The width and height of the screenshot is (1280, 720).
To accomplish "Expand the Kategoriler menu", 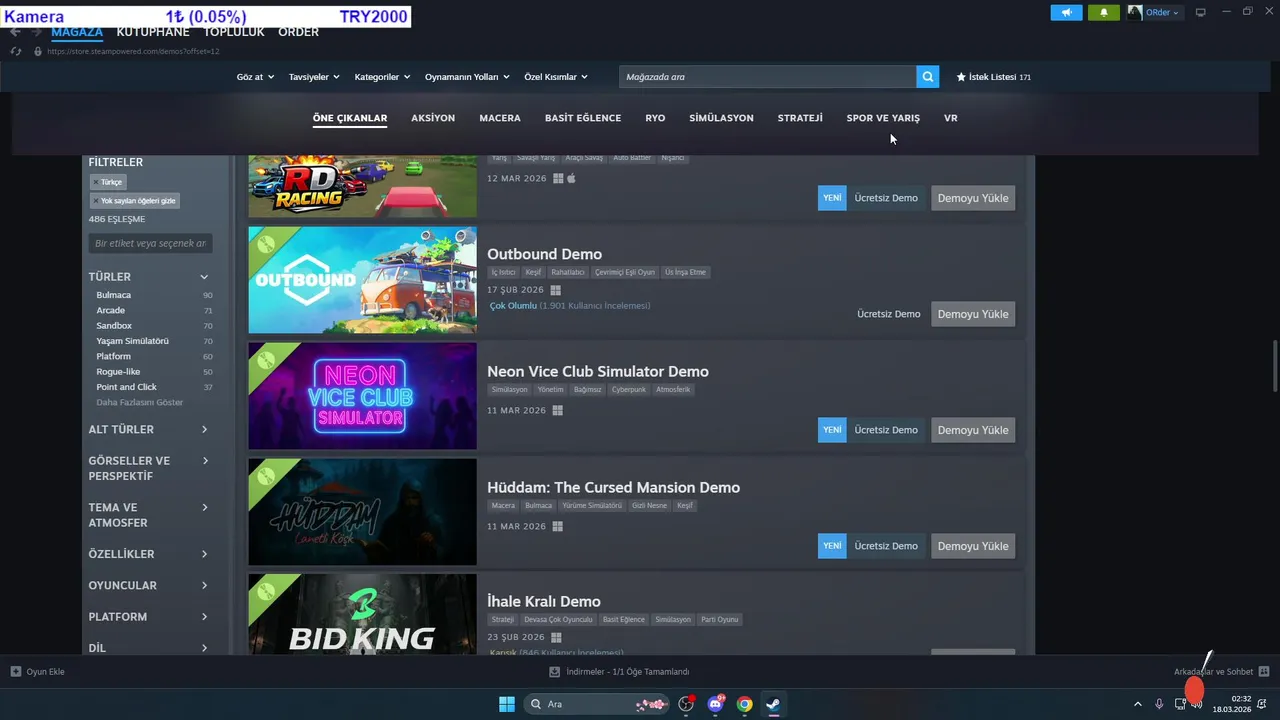I will point(382,77).
